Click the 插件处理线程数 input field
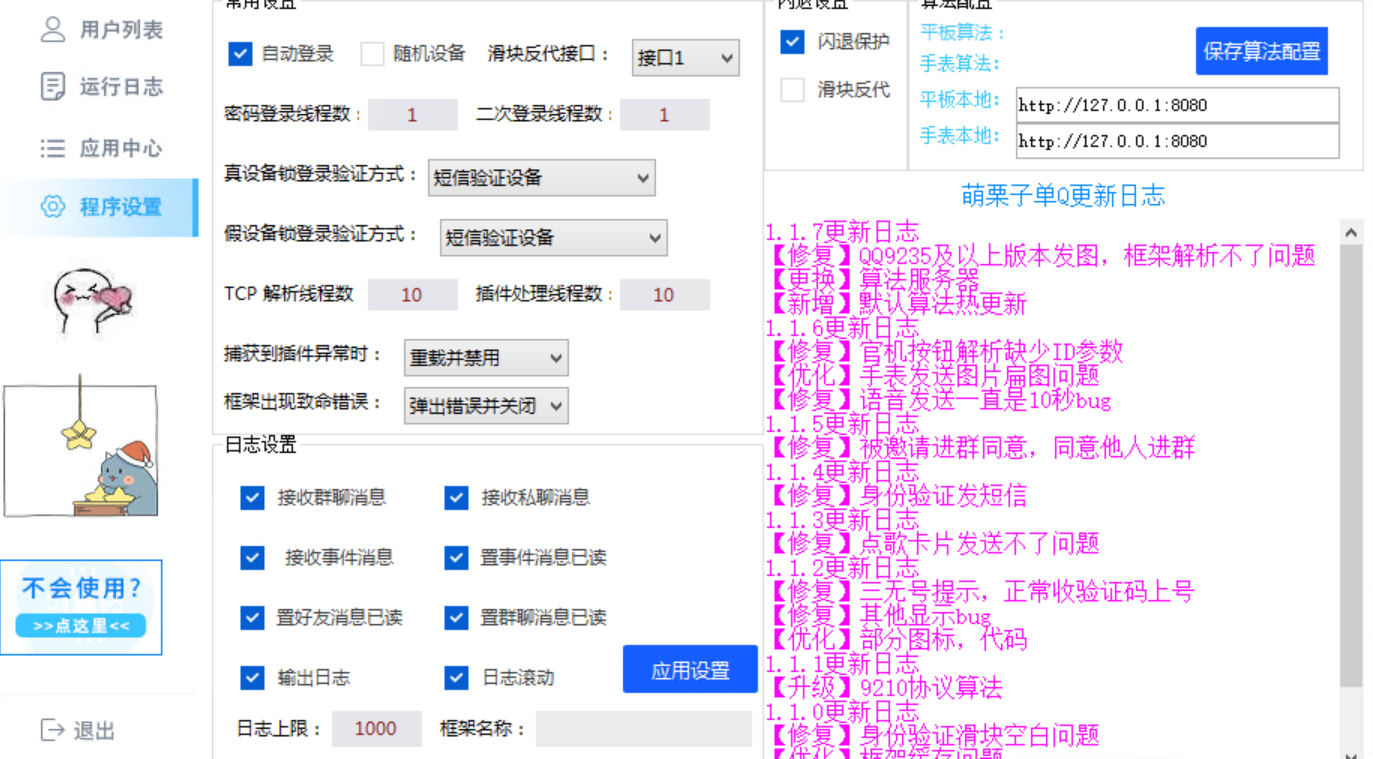The height and width of the screenshot is (759, 1373). point(664,295)
